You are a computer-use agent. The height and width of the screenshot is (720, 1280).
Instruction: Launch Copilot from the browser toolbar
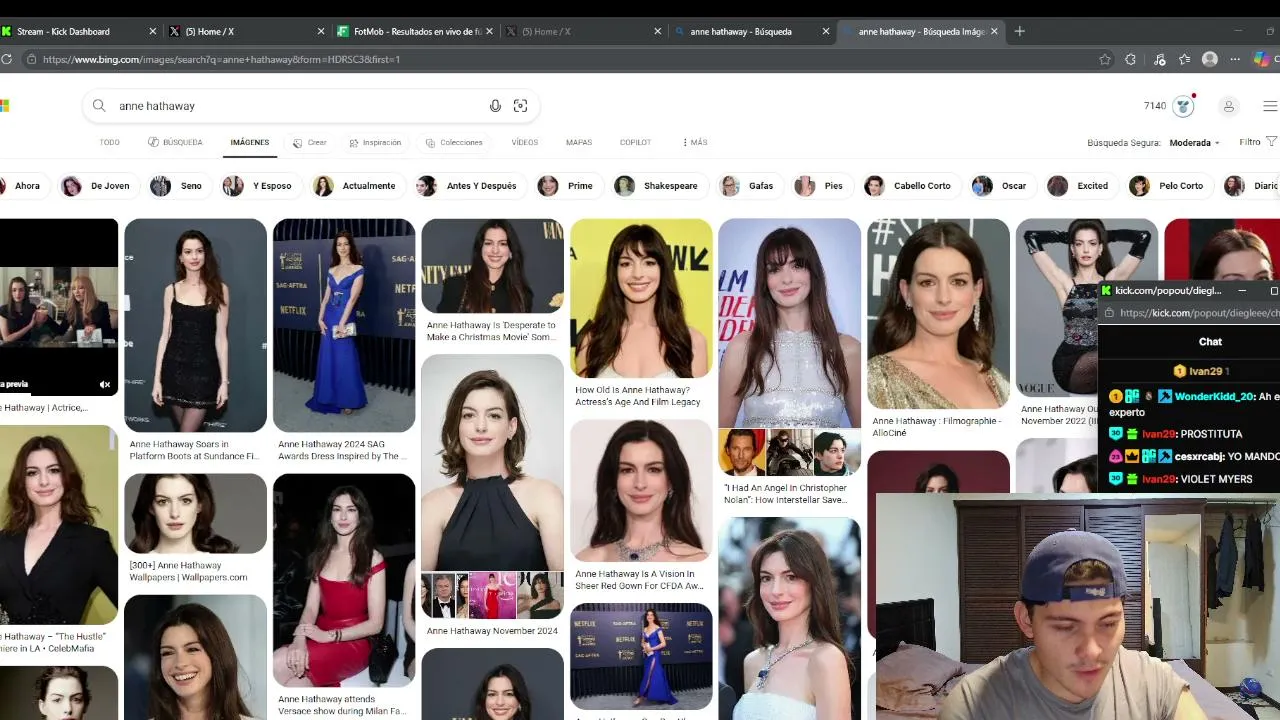point(1261,59)
